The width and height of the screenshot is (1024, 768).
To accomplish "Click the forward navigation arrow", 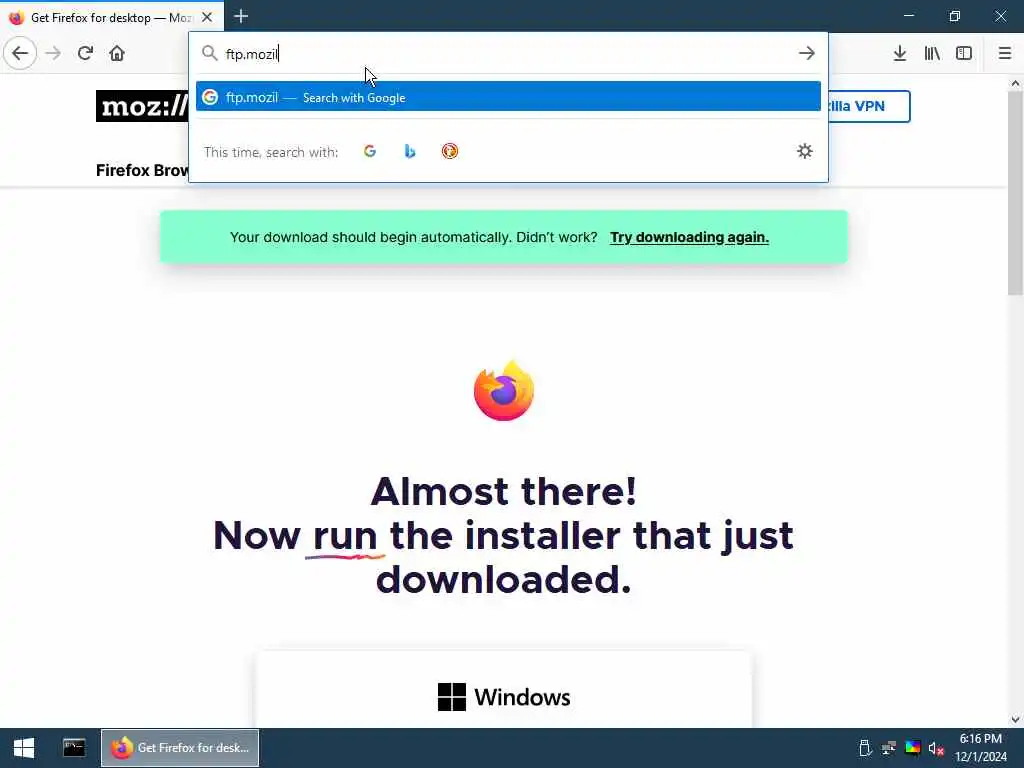I will point(54,53).
